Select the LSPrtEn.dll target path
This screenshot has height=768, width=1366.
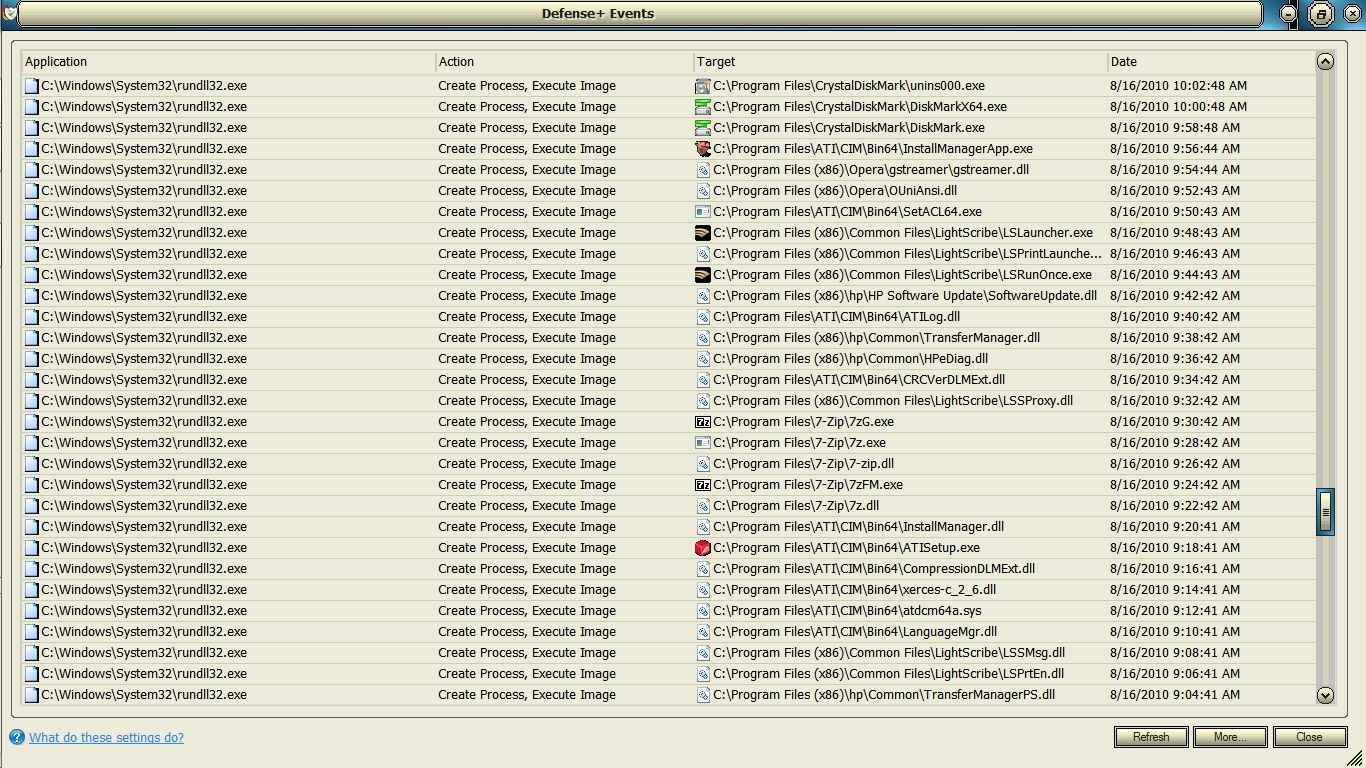[888, 674]
